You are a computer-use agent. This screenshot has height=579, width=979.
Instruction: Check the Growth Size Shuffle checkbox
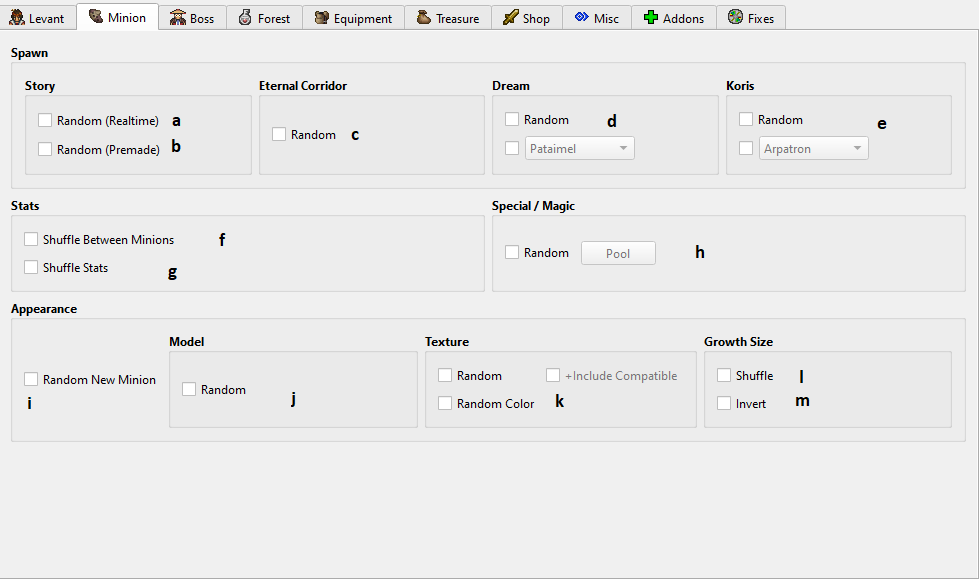[724, 375]
